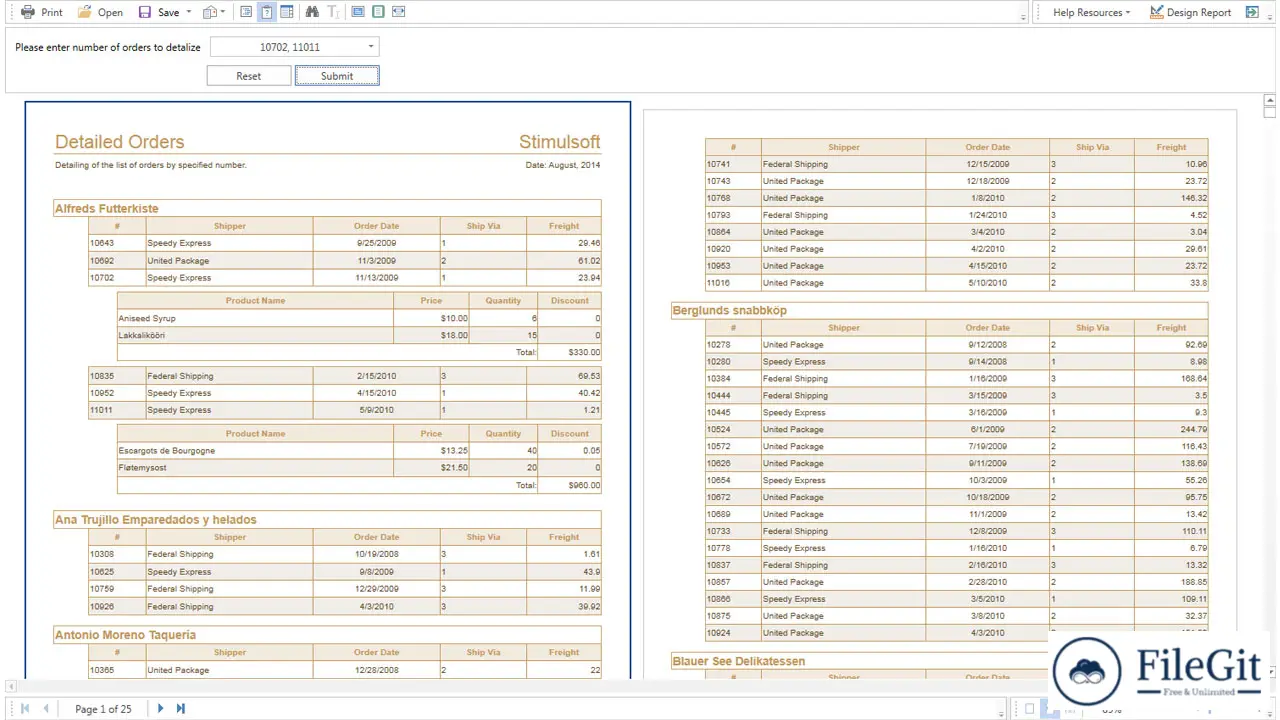Viewport: 1280px width, 720px height.
Task: Click the 'Stimulsoft' report header text
Action: click(x=560, y=142)
